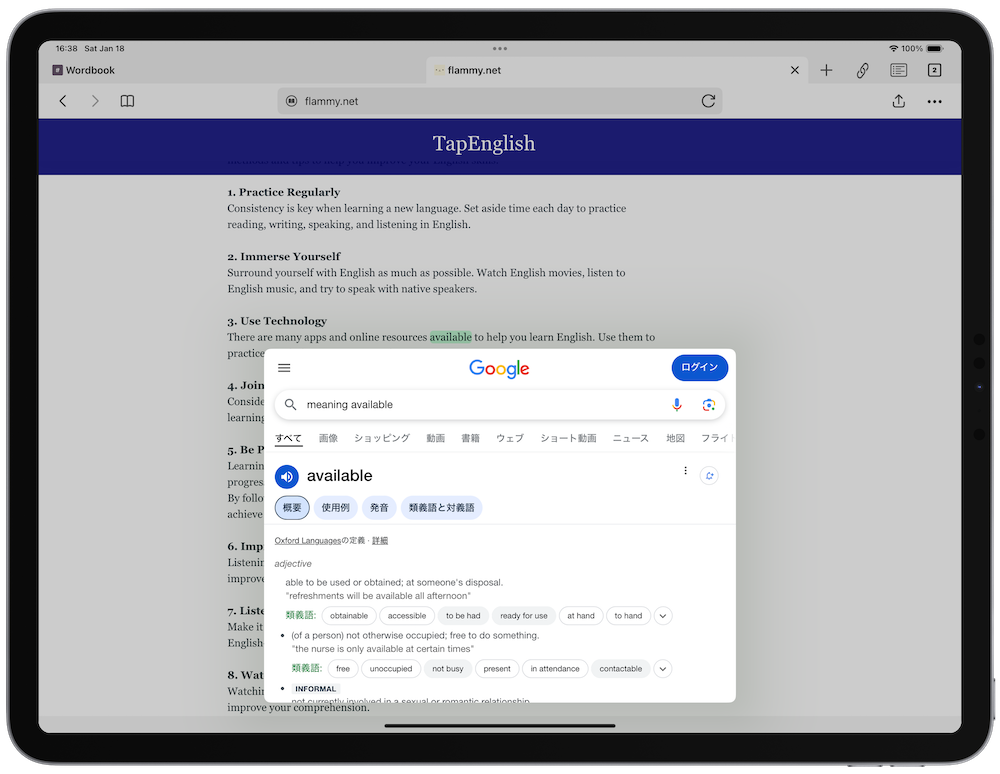
Task: Select the 発音 chip
Action: tap(379, 508)
